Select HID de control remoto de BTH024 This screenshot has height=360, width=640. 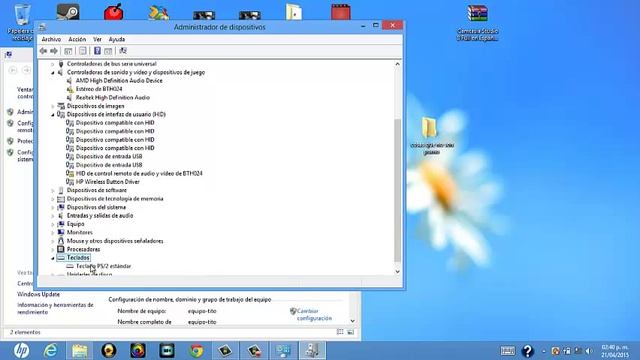pyautogui.click(x=139, y=173)
